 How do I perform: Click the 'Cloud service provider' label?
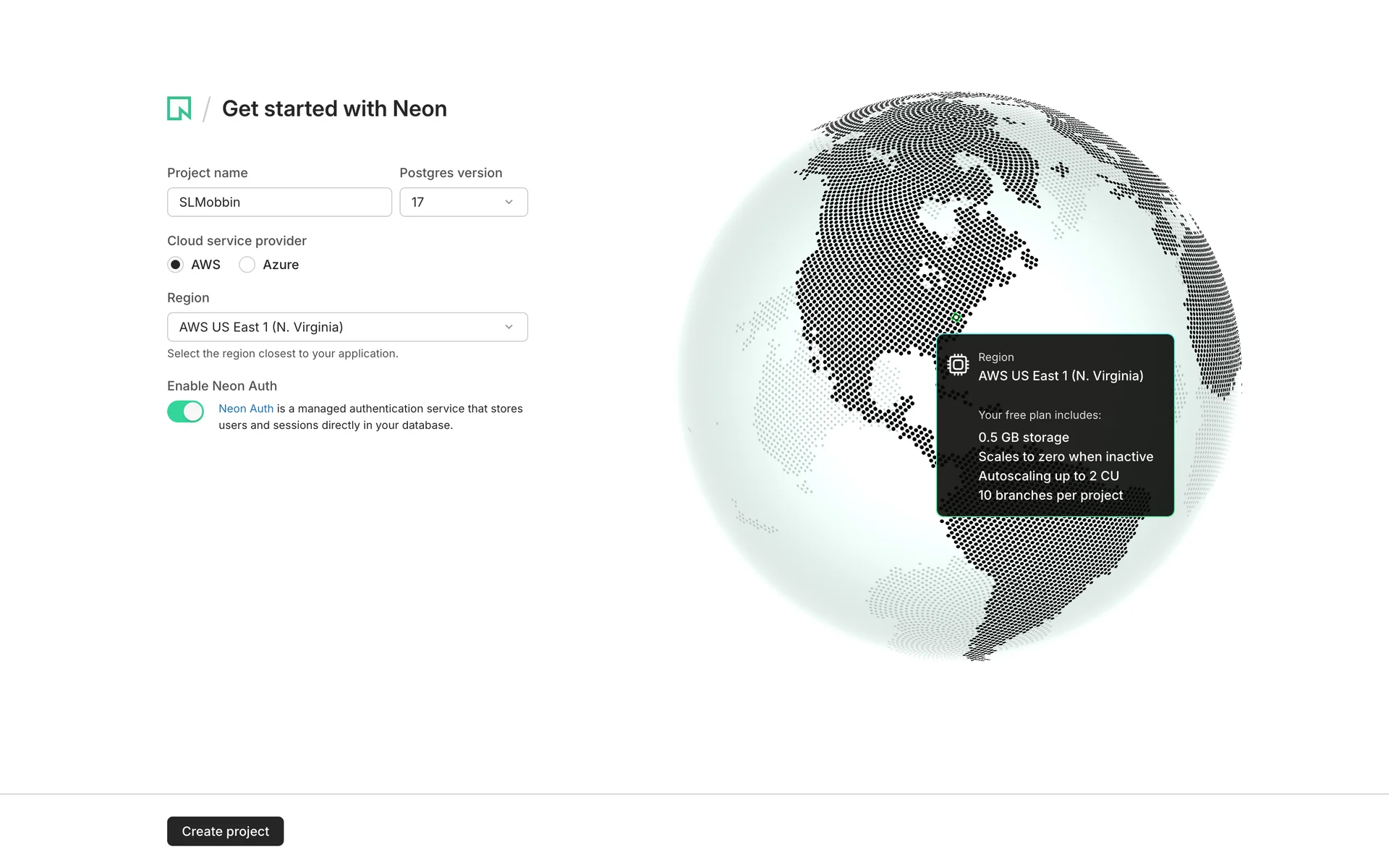point(237,241)
